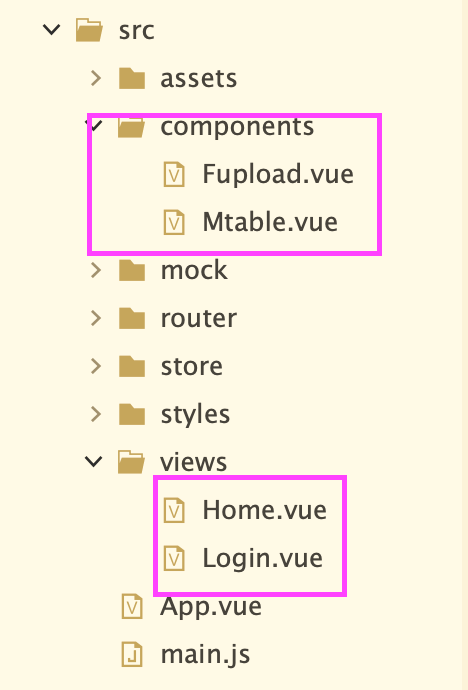468x690 pixels.
Task: Click the store folder icon
Action: (132, 367)
